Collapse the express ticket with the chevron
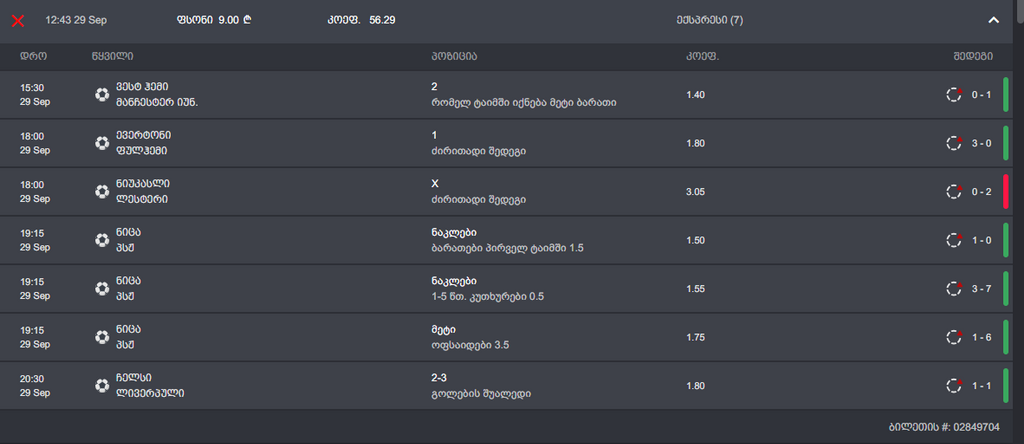This screenshot has width=1024, height=444. (993, 20)
